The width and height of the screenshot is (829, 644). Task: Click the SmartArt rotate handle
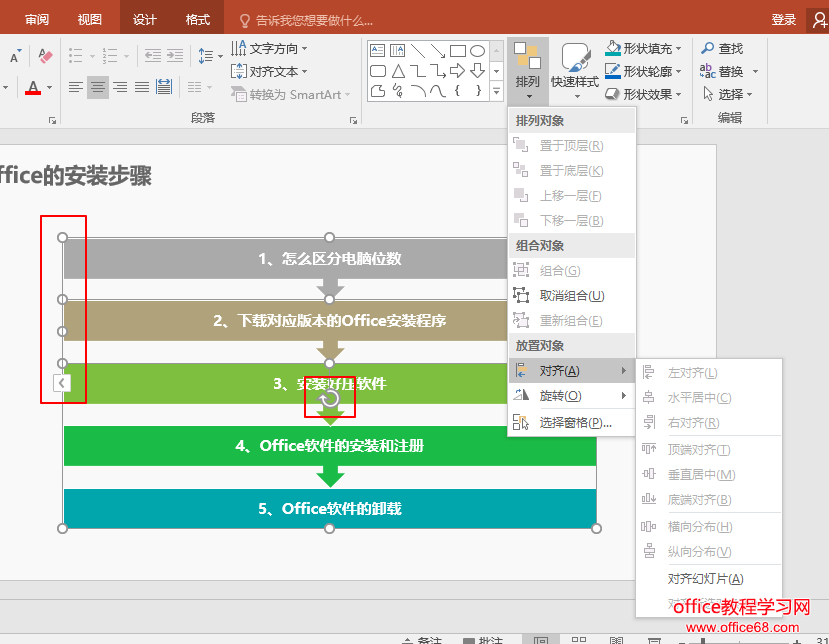(x=329, y=398)
